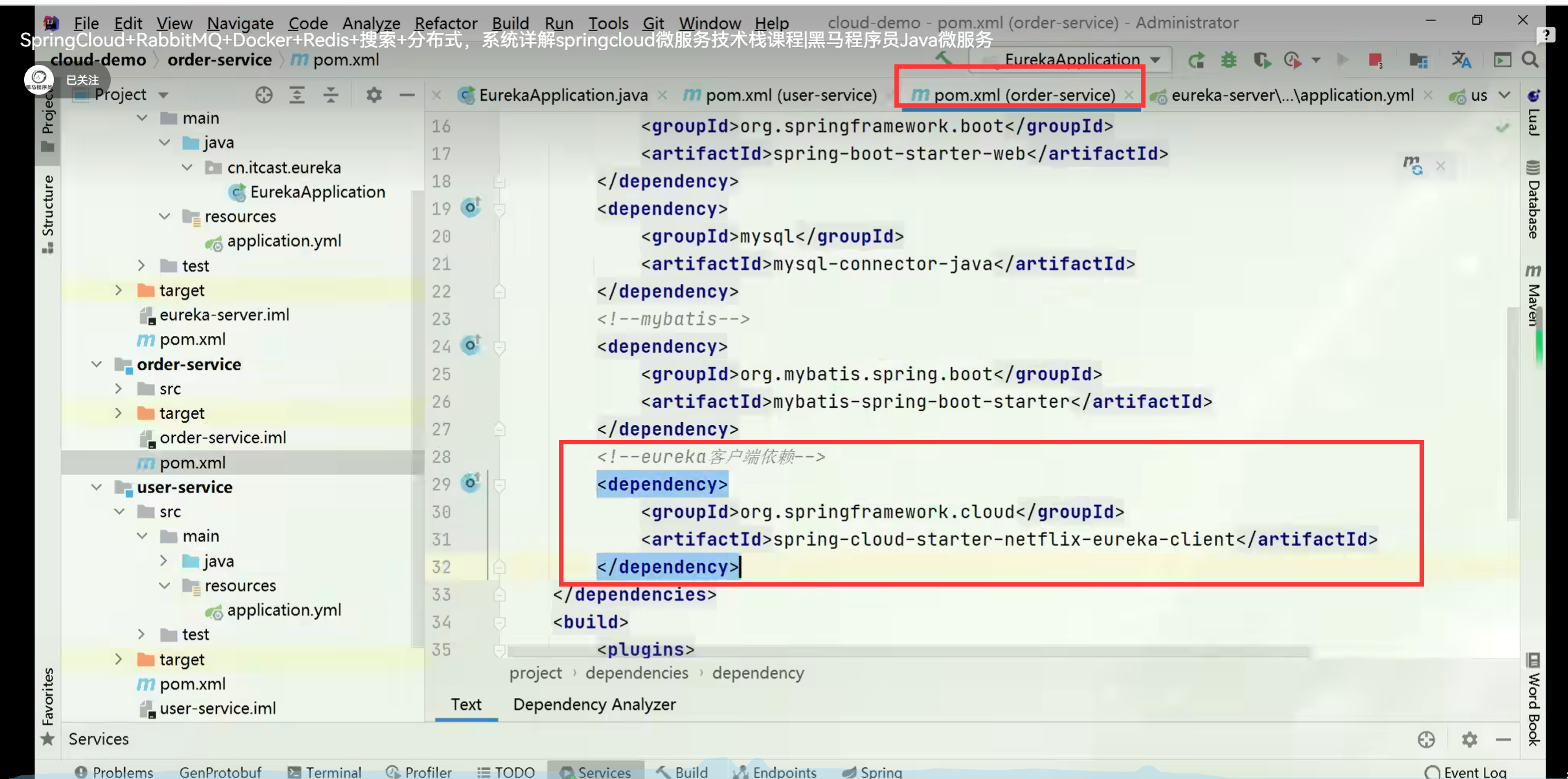Image resolution: width=1568 pixels, height=779 pixels.
Task: Open the Refactor menu
Action: pos(445,23)
